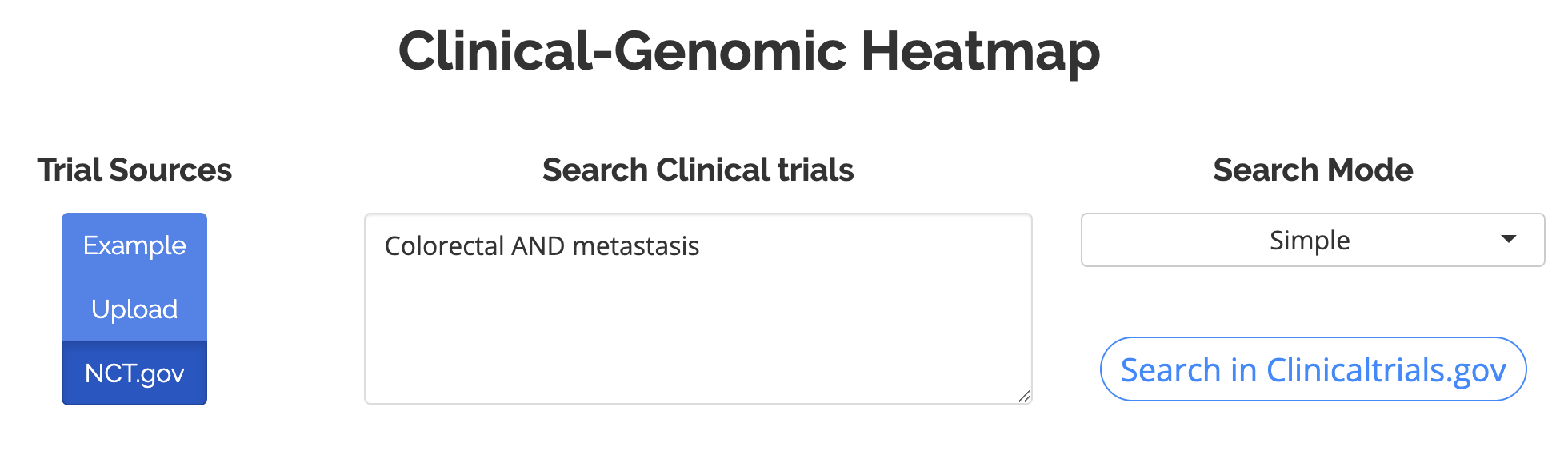Choose the NCT.gov trial source
The width and height of the screenshot is (1568, 451).
[x=134, y=373]
